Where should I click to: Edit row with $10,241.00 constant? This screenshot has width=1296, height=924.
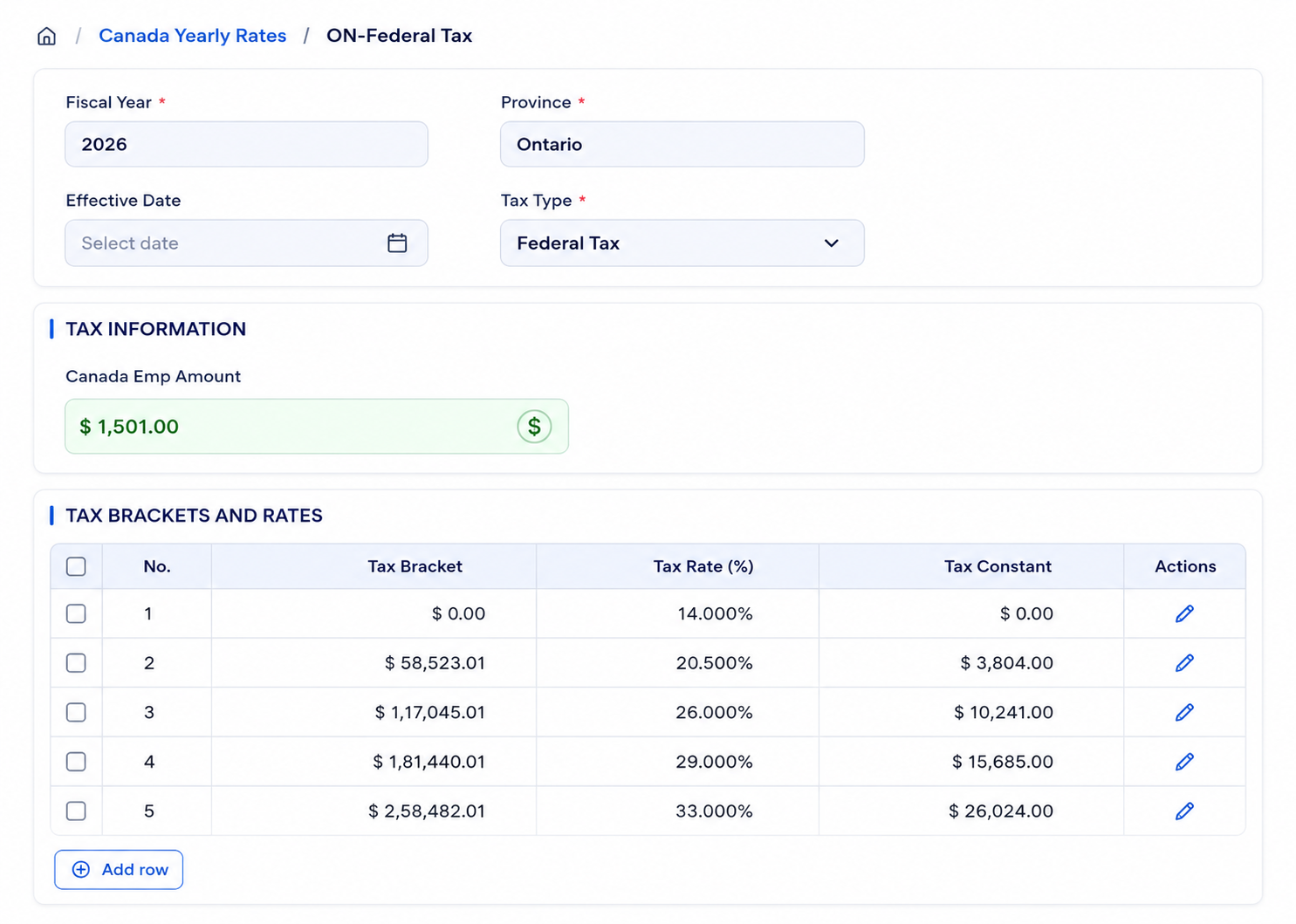coord(1184,712)
